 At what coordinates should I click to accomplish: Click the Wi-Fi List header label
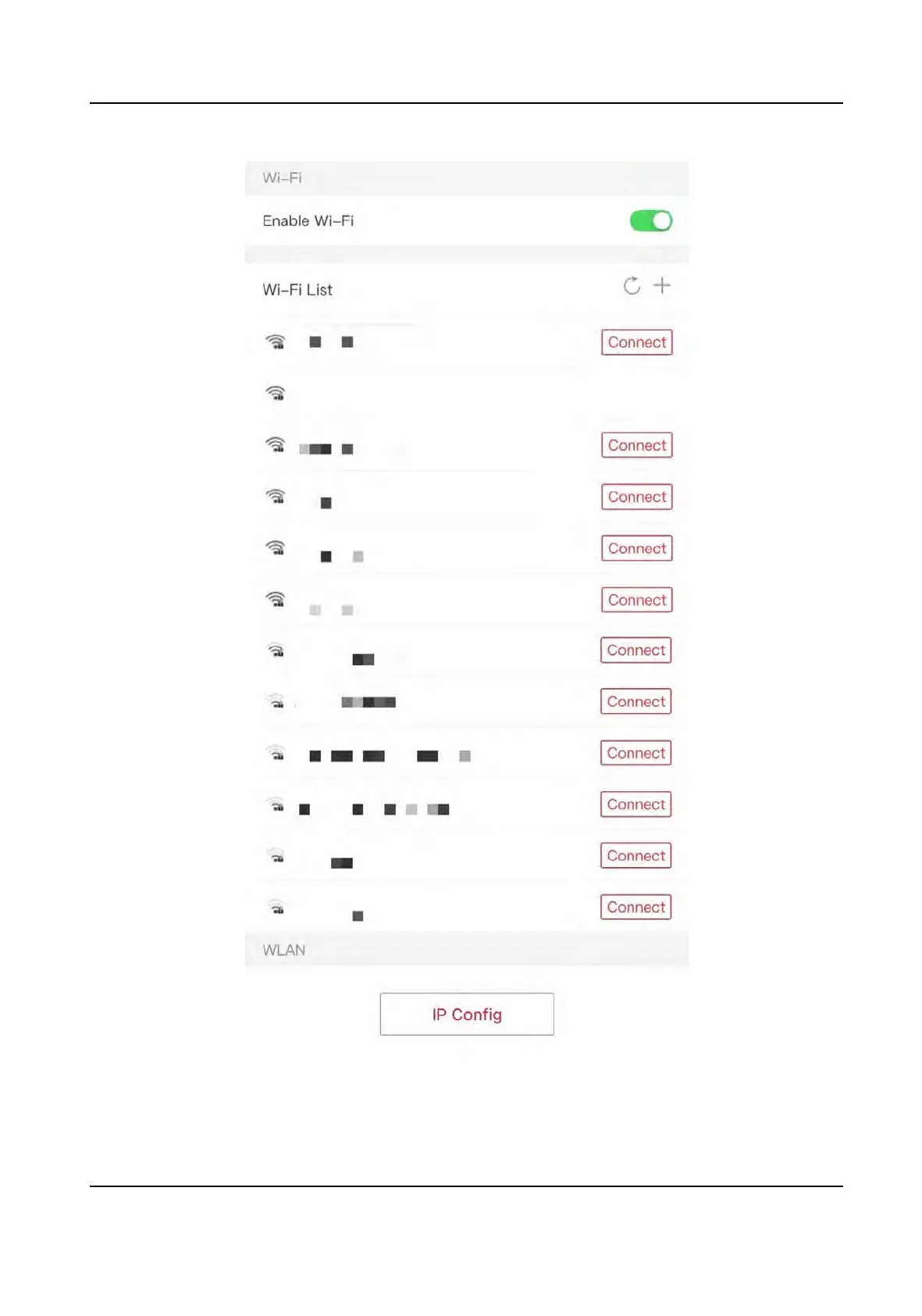pos(297,290)
